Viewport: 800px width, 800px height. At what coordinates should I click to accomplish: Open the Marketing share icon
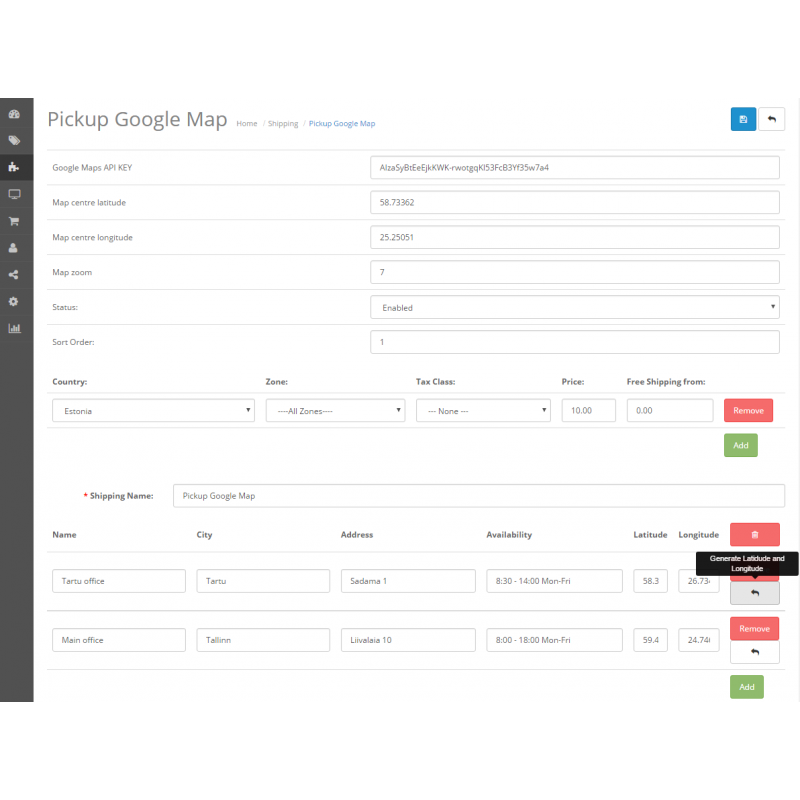(14, 274)
